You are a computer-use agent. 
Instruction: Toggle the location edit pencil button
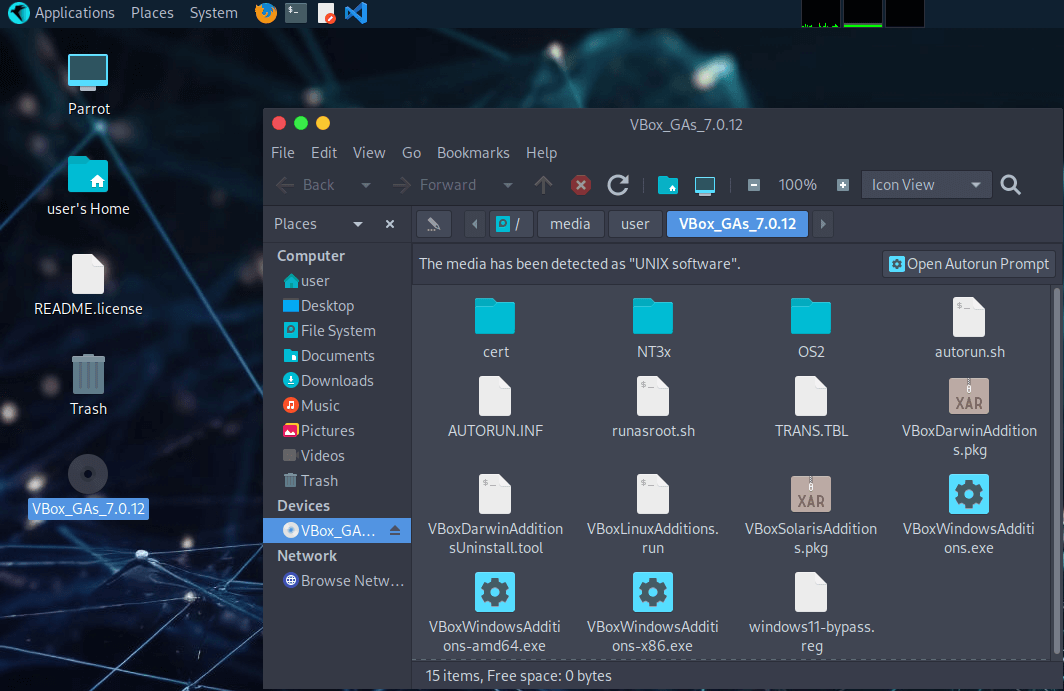(x=433, y=224)
